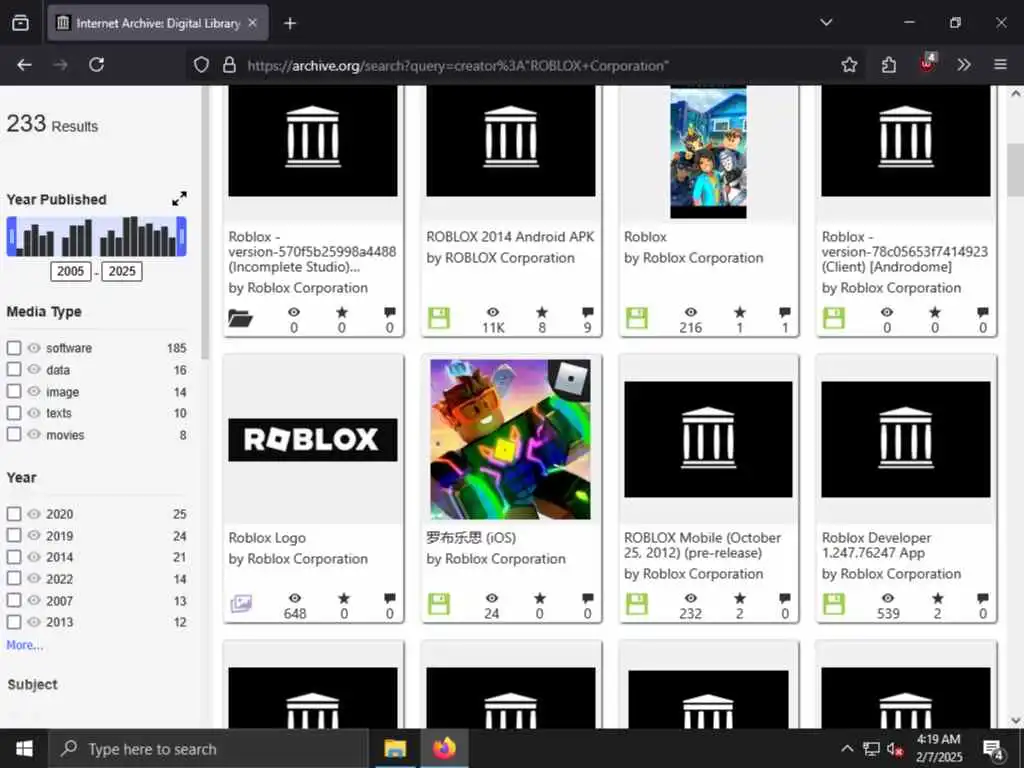Expand Year Published histogram with arrows icon
1024x768 pixels.
(x=179, y=199)
